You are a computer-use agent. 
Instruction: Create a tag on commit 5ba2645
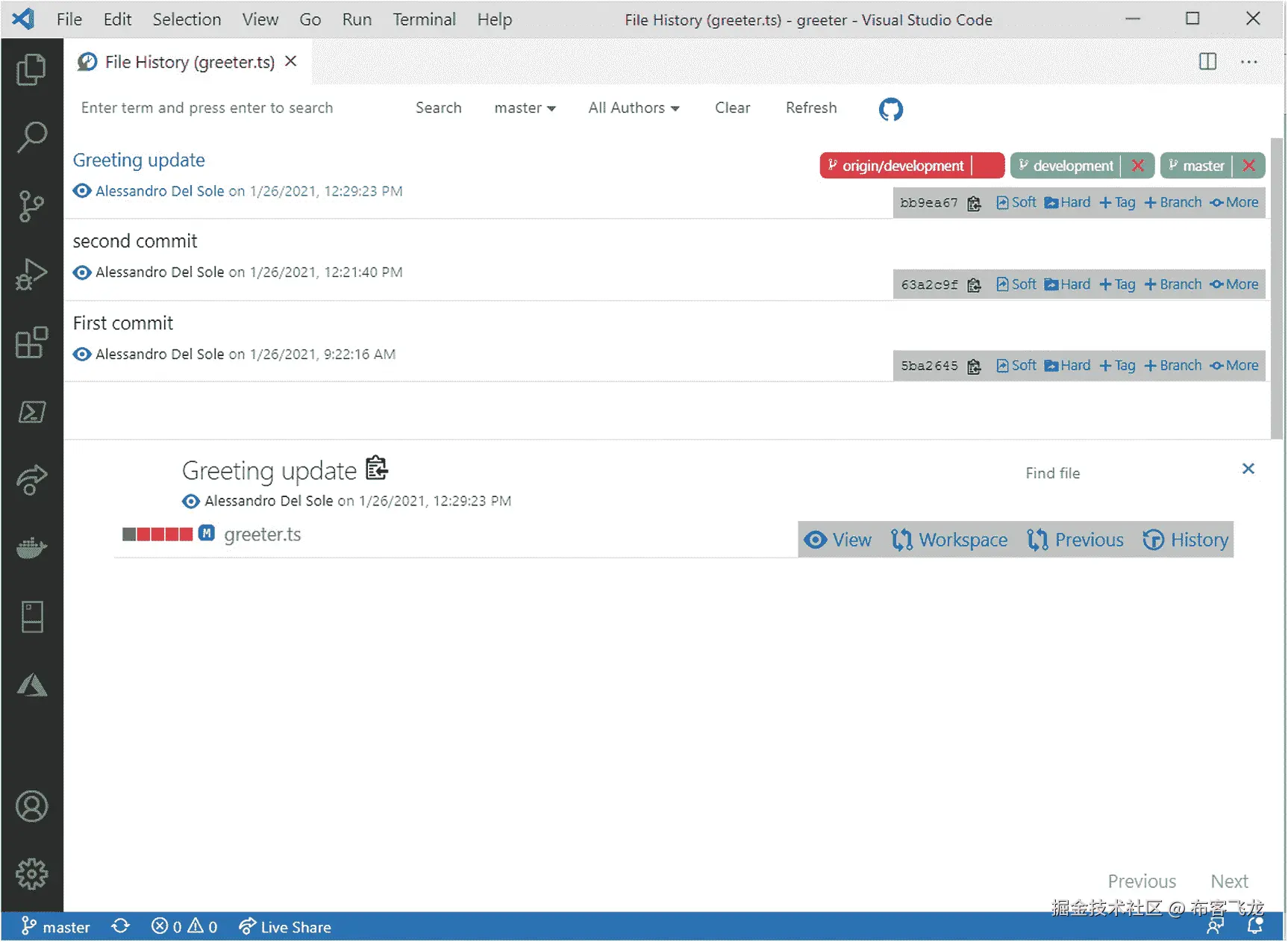[x=1117, y=366]
